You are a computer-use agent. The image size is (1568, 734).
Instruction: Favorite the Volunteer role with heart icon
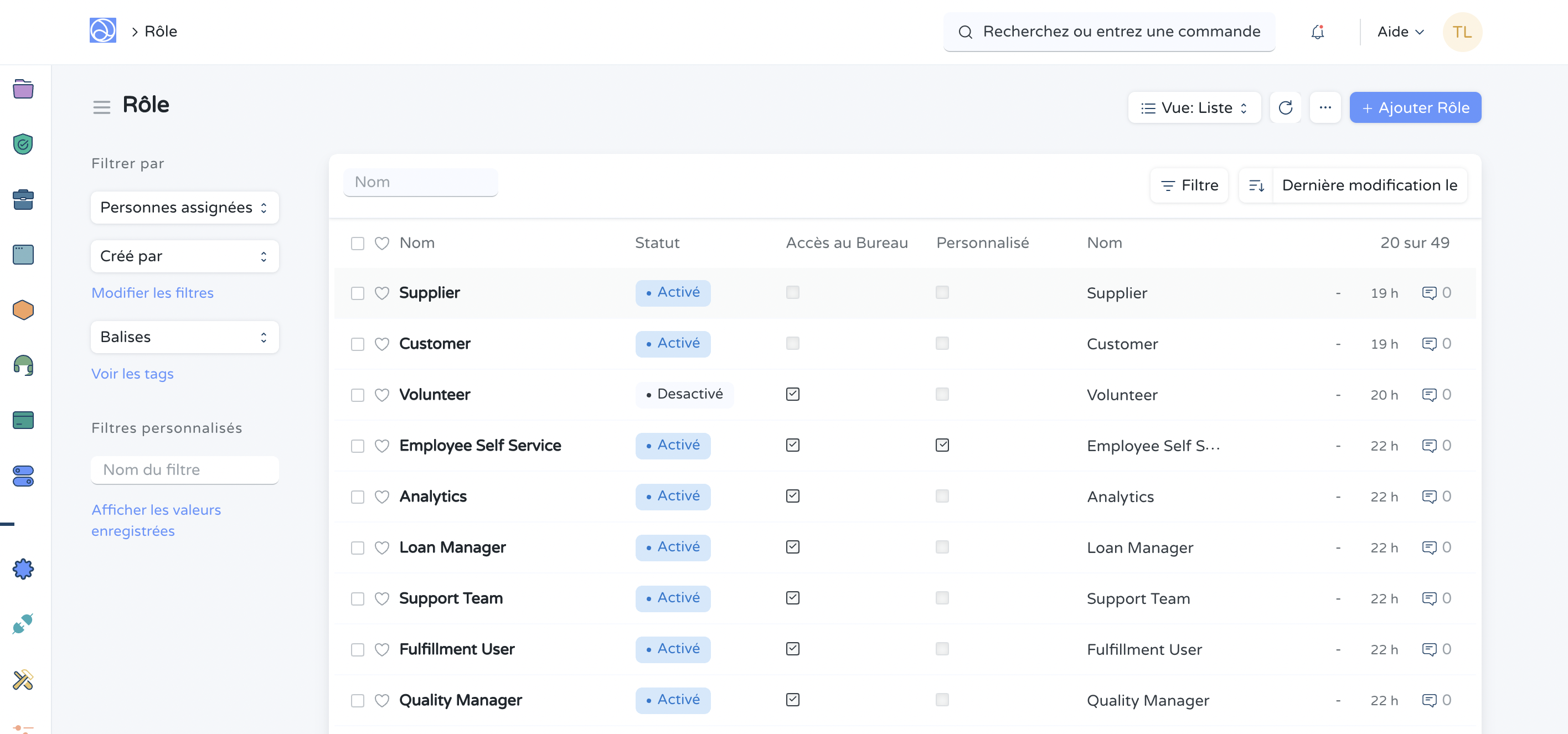tap(381, 395)
